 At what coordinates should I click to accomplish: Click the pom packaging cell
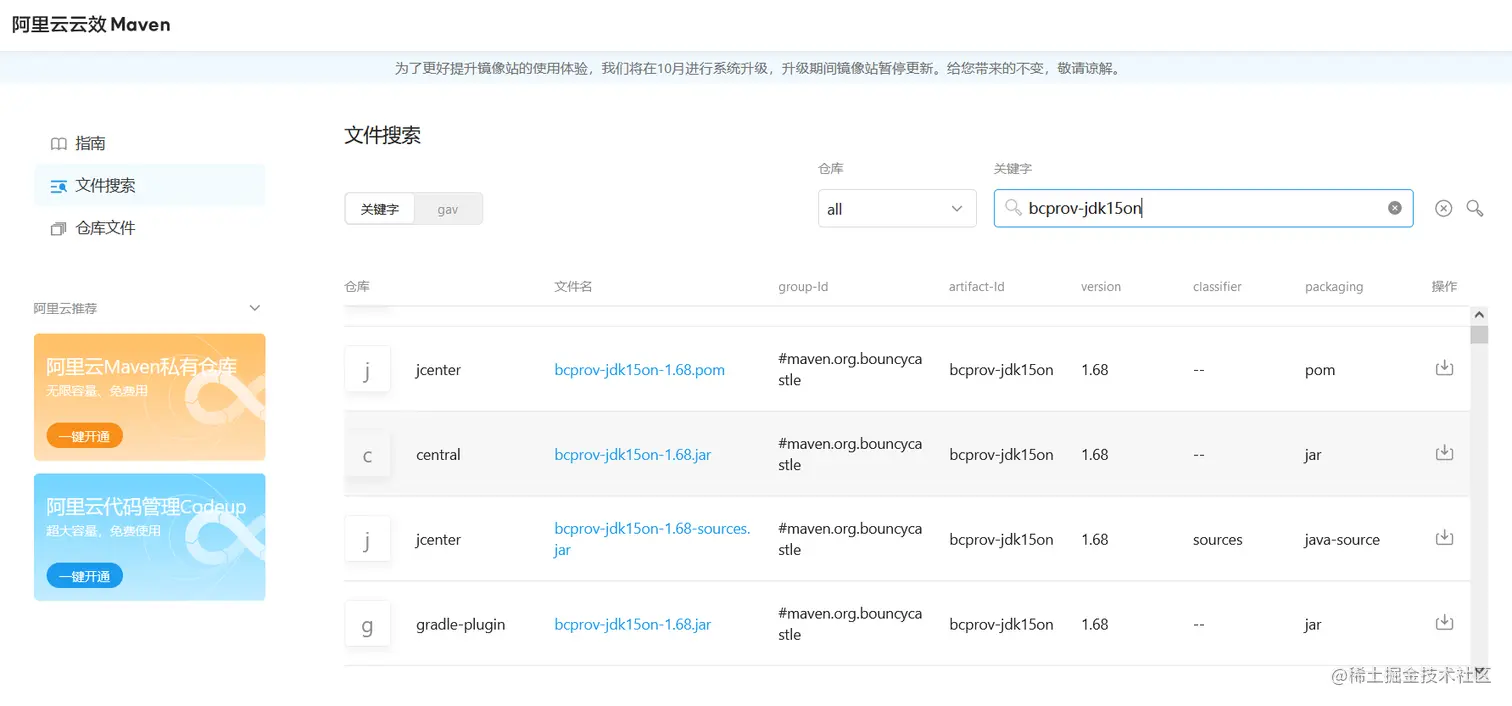point(1320,370)
